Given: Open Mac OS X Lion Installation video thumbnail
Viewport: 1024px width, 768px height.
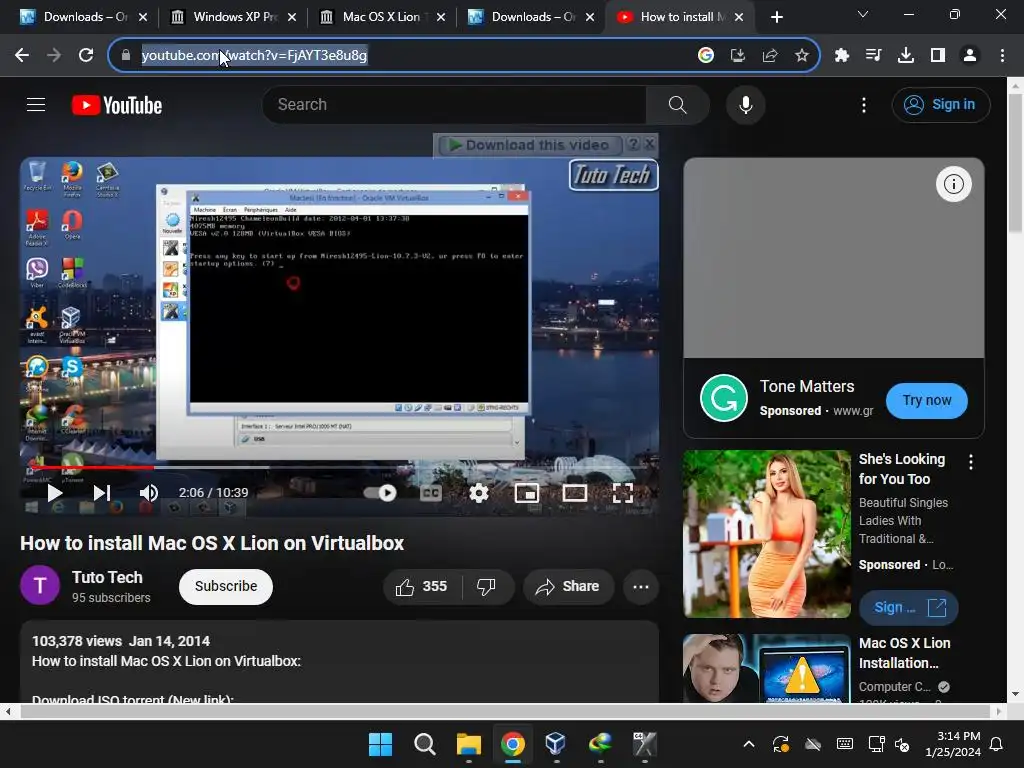Looking at the screenshot, I should (x=767, y=668).
